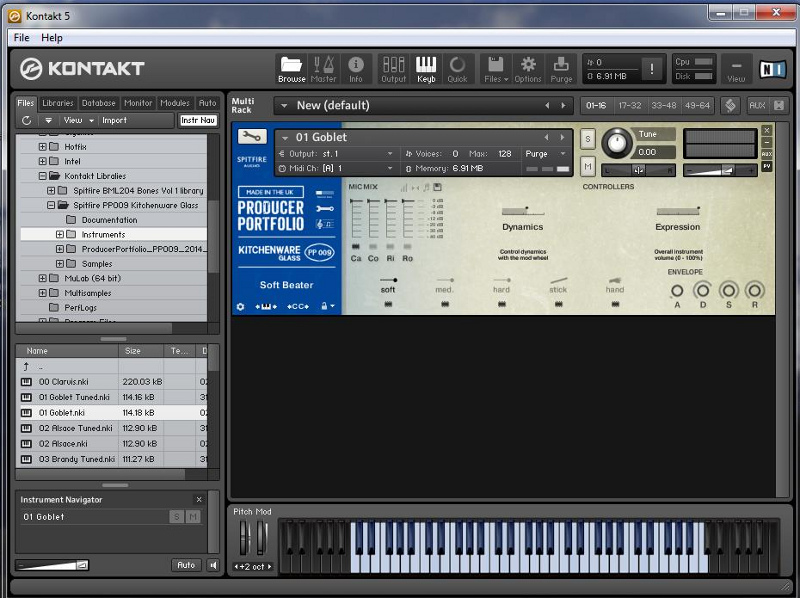Open the Files floppy disk menu
Image resolution: width=800 pixels, height=598 pixels.
click(496, 69)
